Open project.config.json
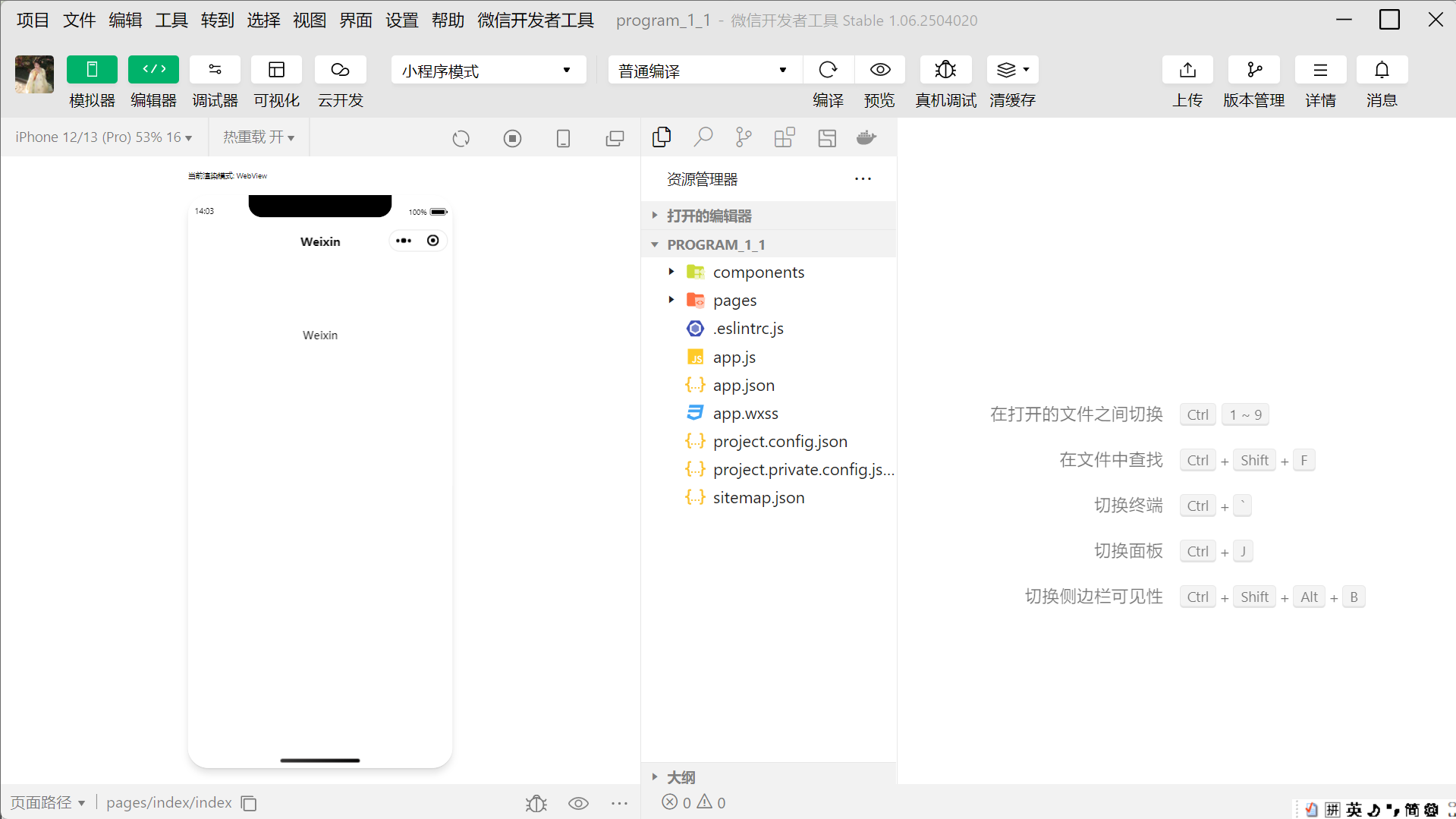Image resolution: width=1456 pixels, height=819 pixels. 769,441
